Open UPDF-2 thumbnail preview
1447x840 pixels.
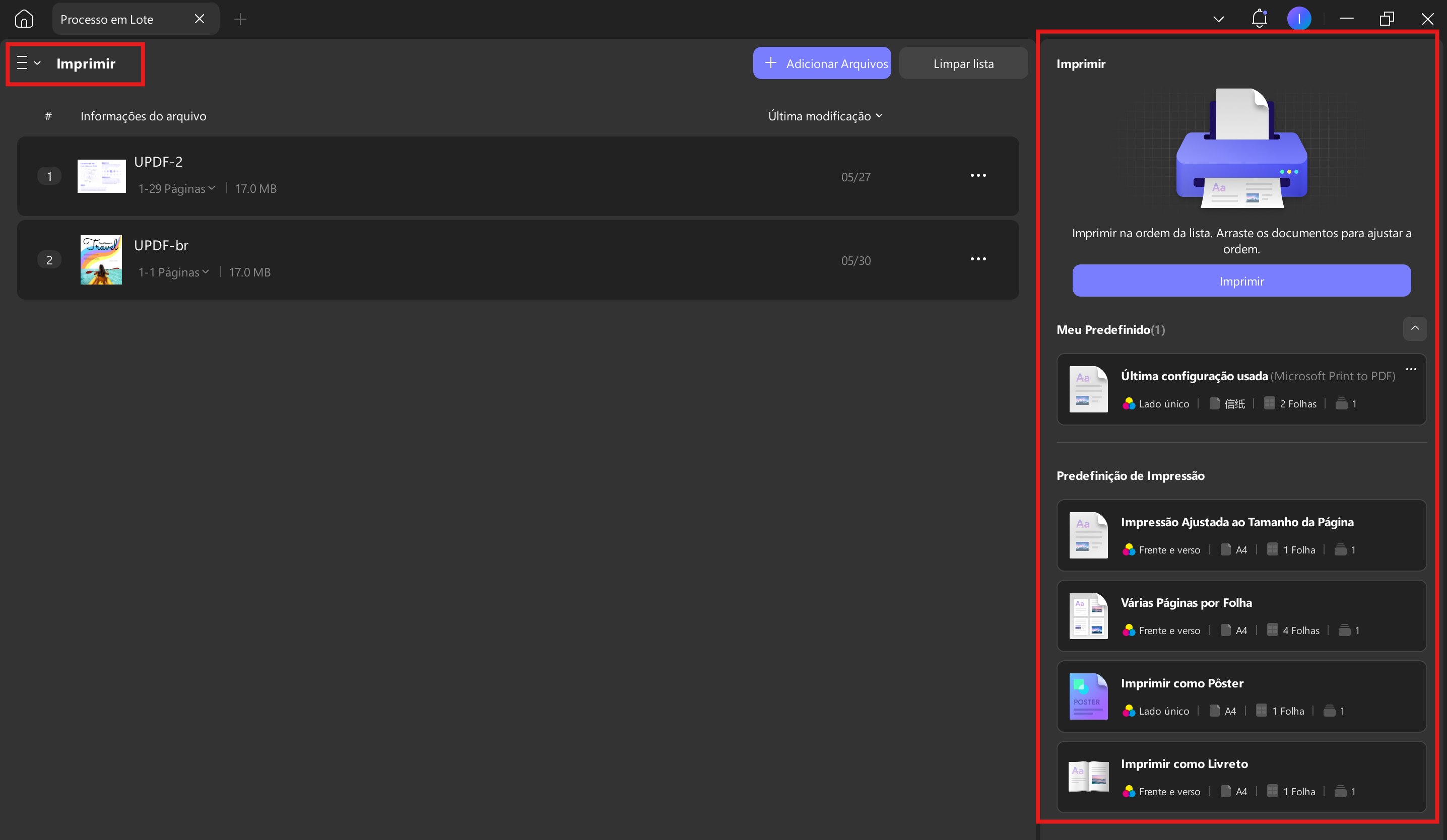[x=102, y=176]
